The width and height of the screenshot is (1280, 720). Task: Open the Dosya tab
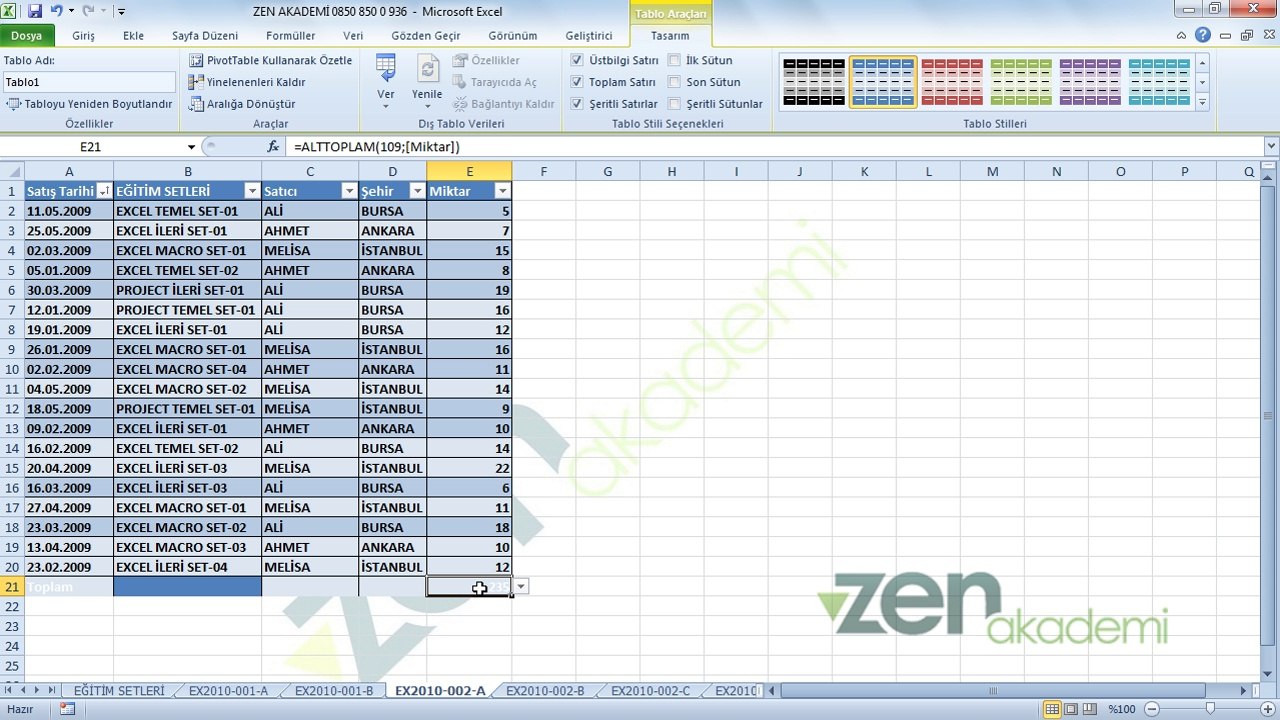pyautogui.click(x=27, y=35)
